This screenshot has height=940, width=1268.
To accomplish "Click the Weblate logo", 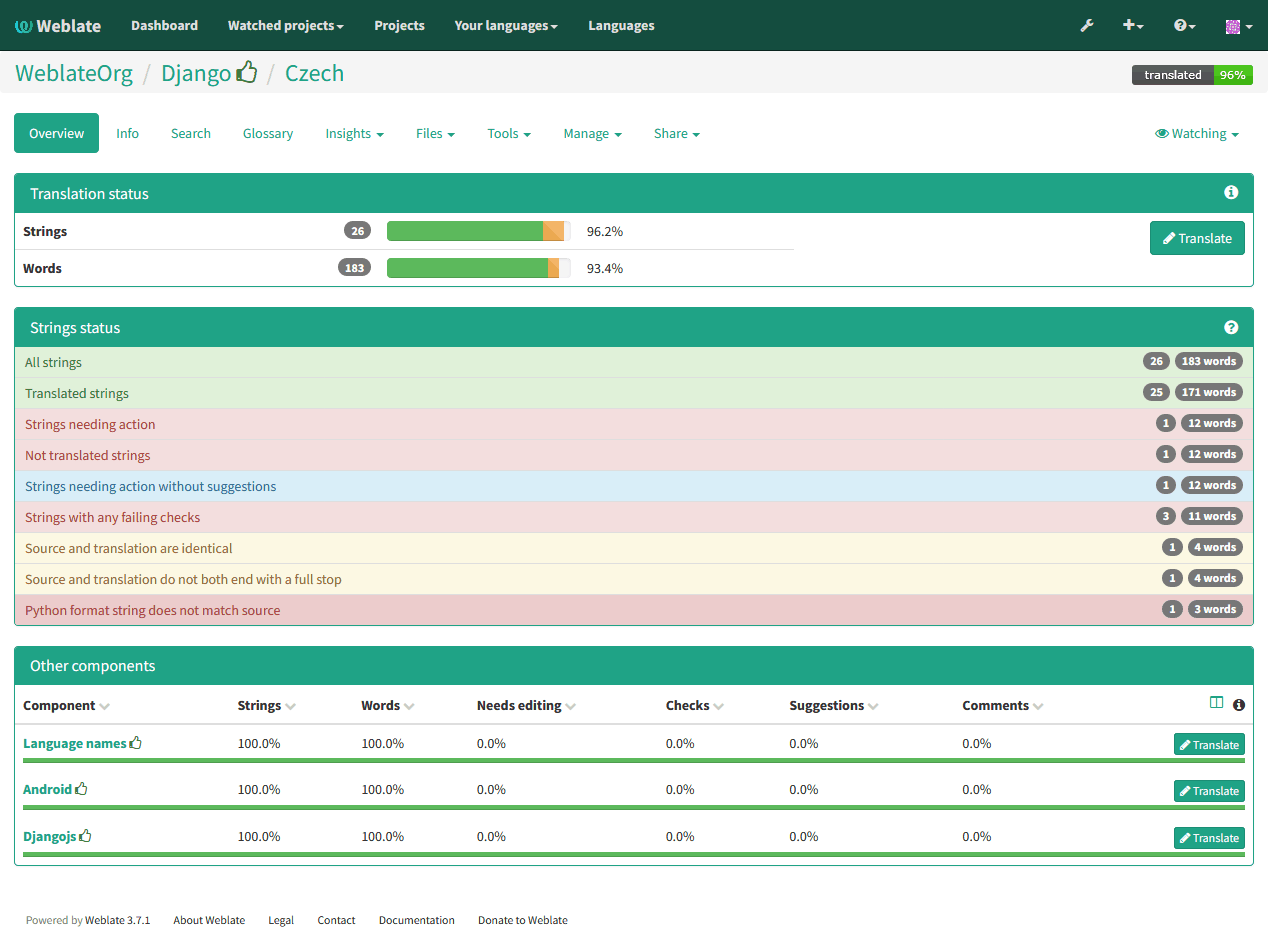I will pos(58,25).
